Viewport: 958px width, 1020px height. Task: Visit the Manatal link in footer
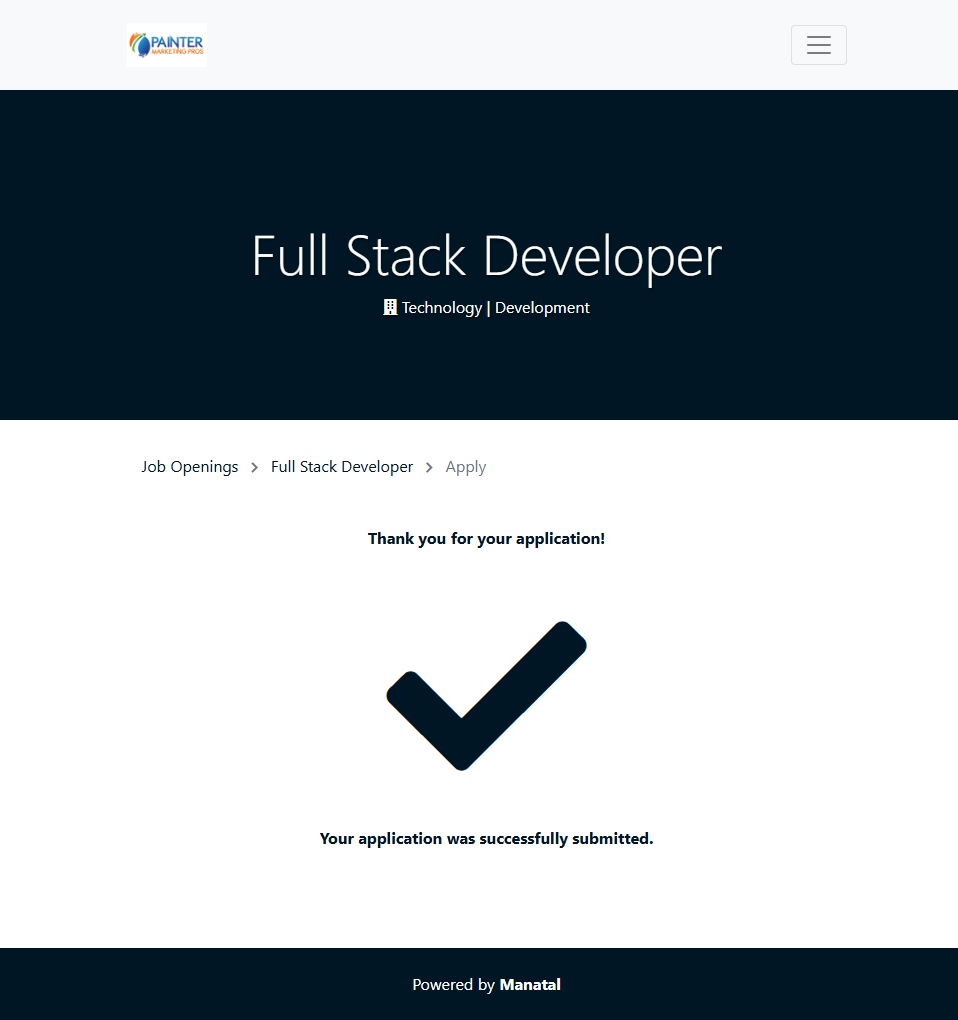530,985
